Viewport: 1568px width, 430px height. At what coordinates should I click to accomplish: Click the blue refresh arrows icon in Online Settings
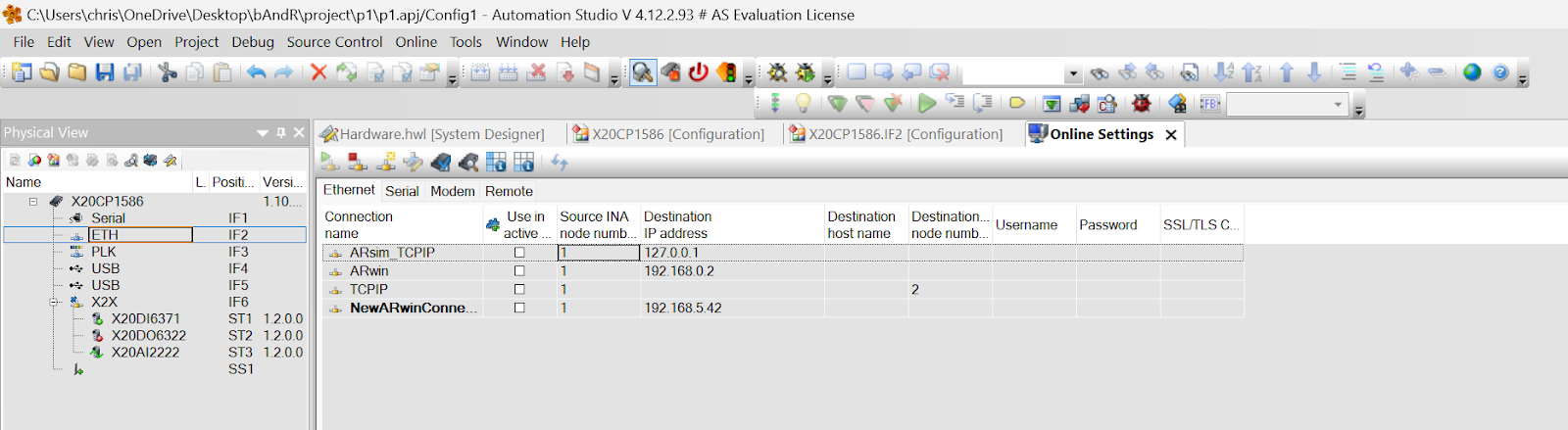coord(560,163)
